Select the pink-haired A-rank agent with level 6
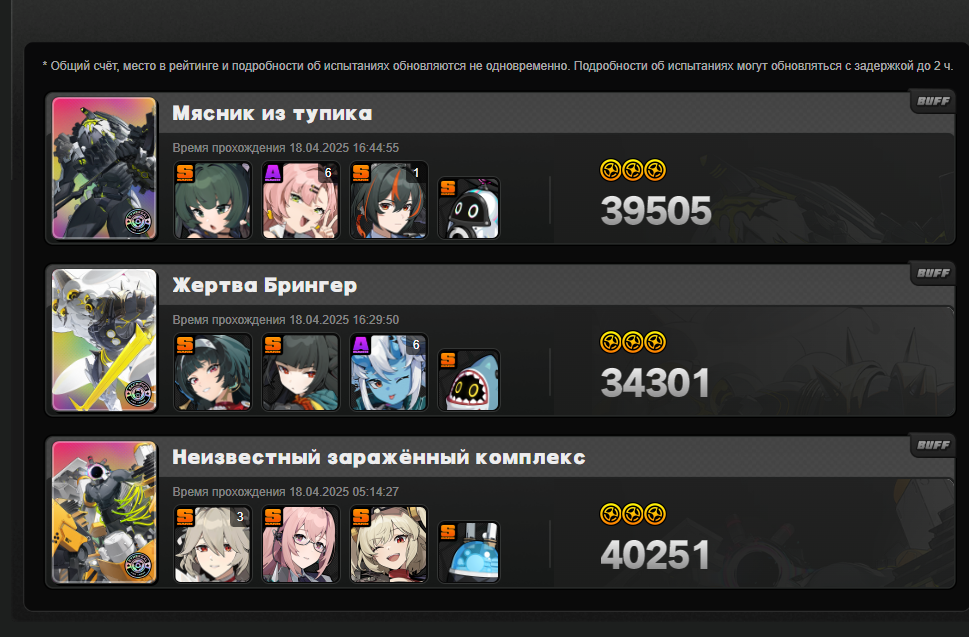 300,200
